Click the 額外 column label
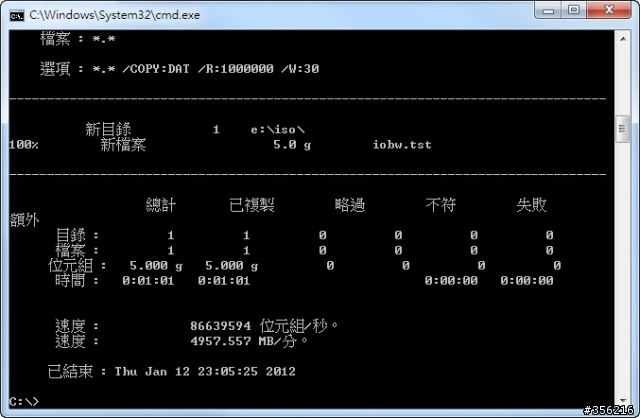 tap(24, 220)
